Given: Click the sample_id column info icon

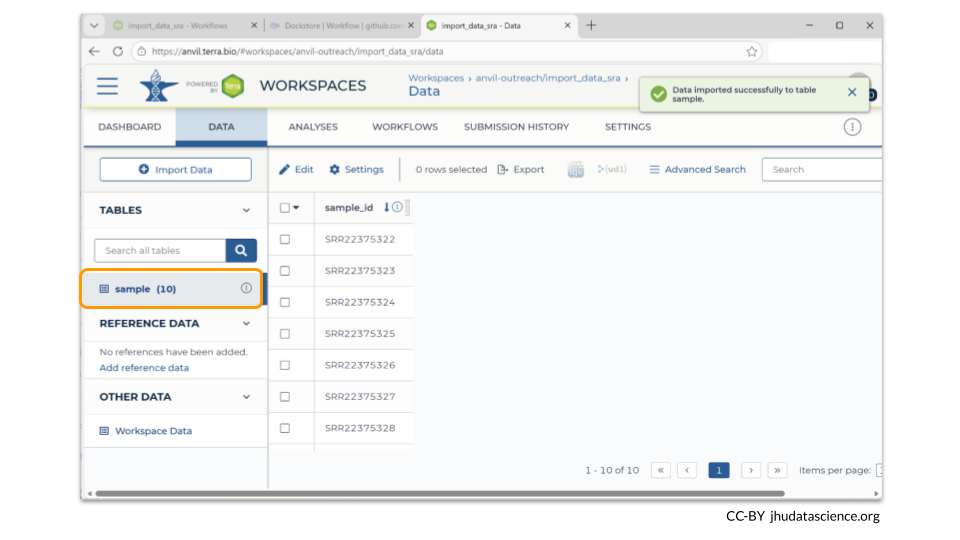Looking at the screenshot, I should tap(397, 207).
